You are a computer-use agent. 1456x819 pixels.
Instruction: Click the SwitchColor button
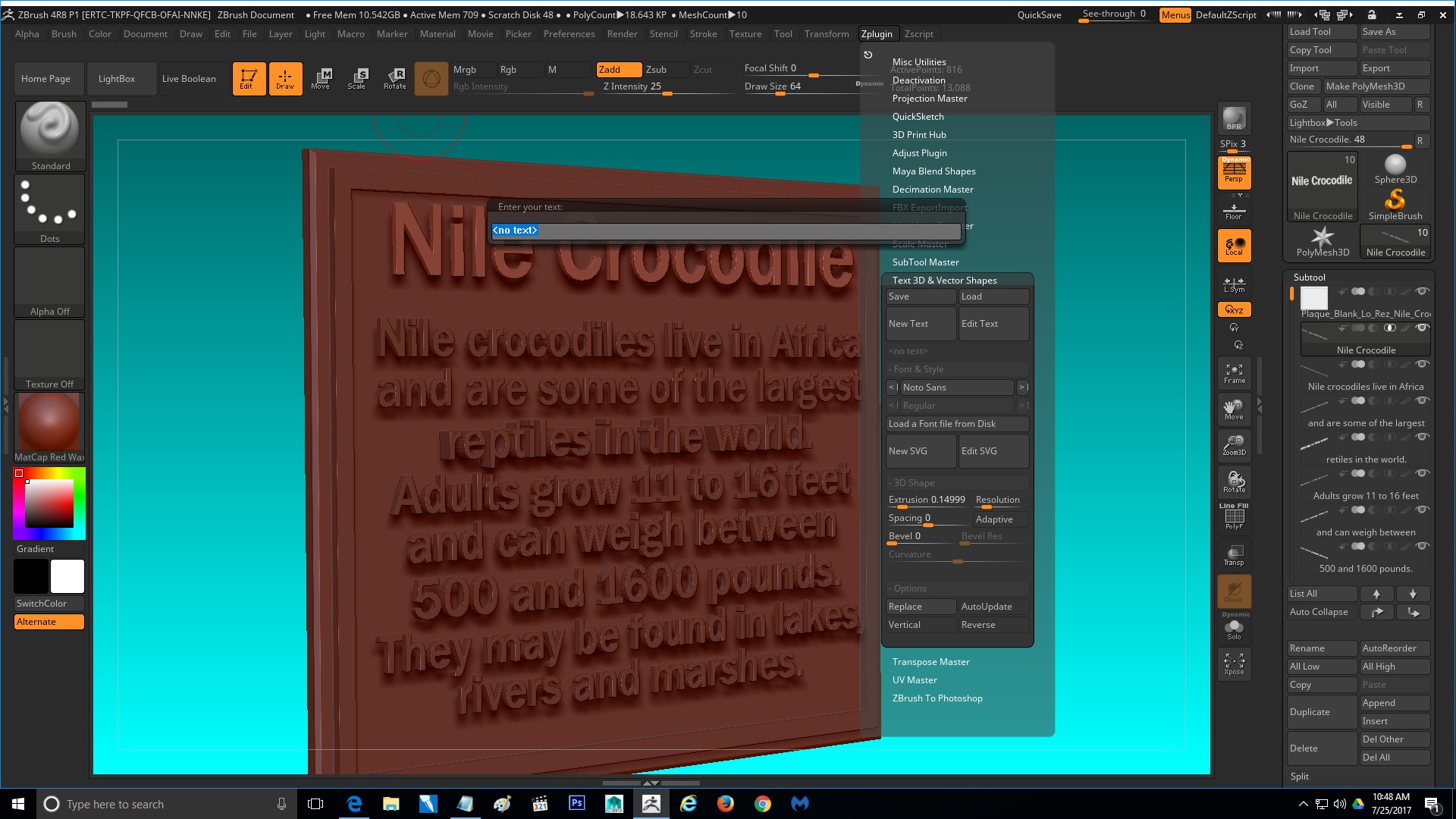[49, 604]
